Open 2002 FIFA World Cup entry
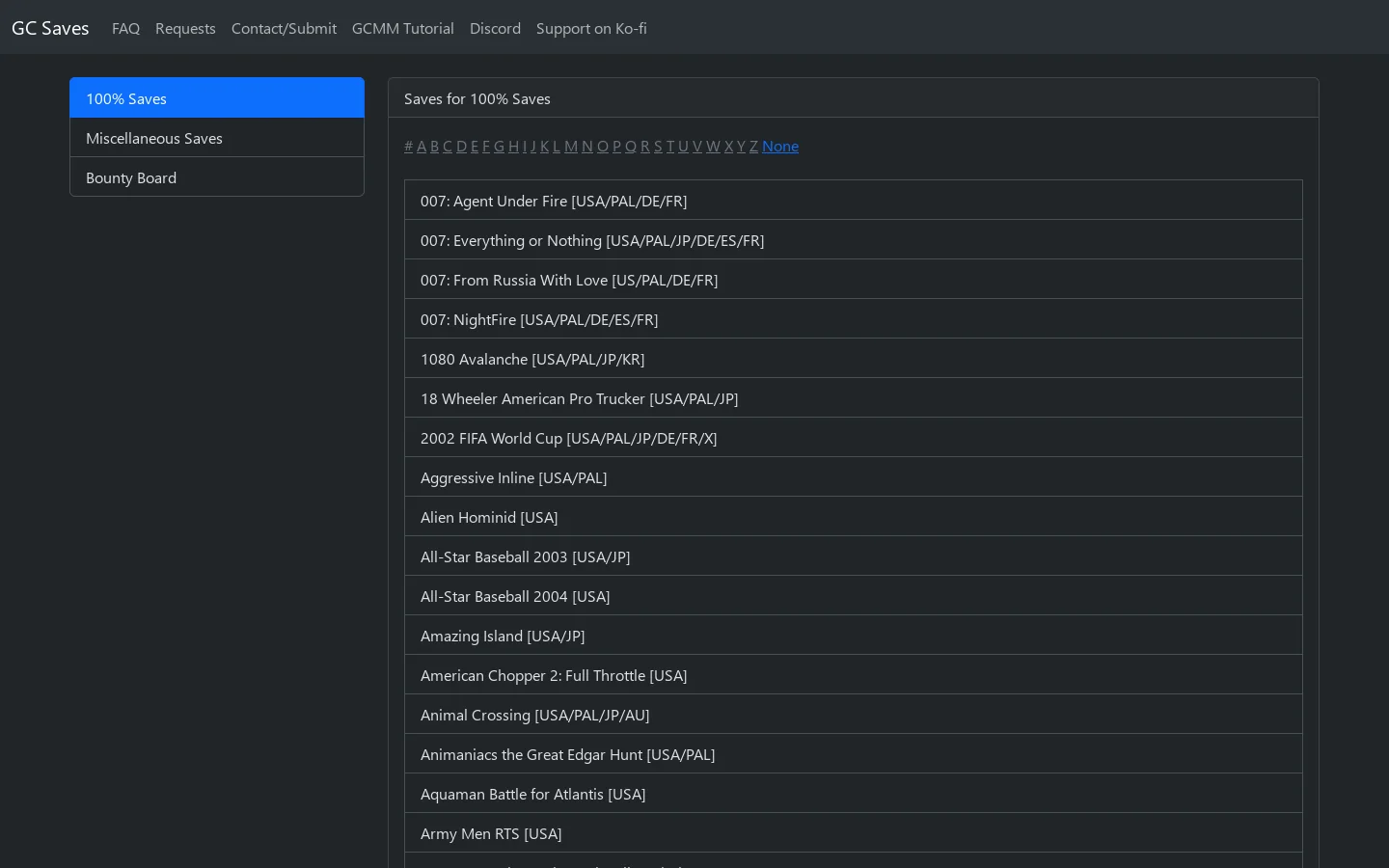Screen dimensions: 1389x868 tap(854, 438)
